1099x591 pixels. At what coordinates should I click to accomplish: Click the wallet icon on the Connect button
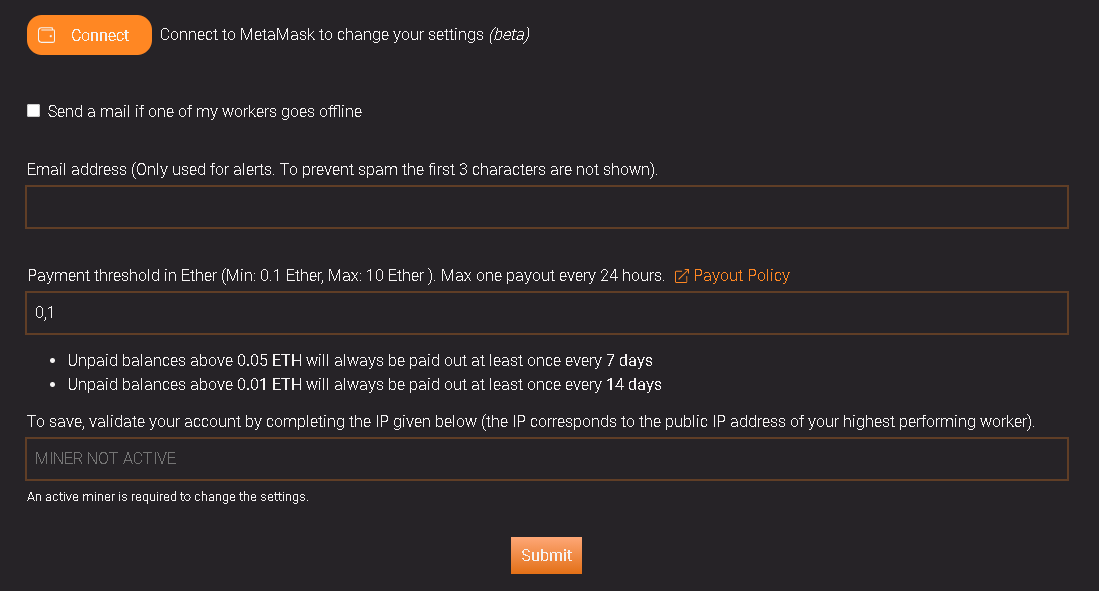tap(46, 35)
